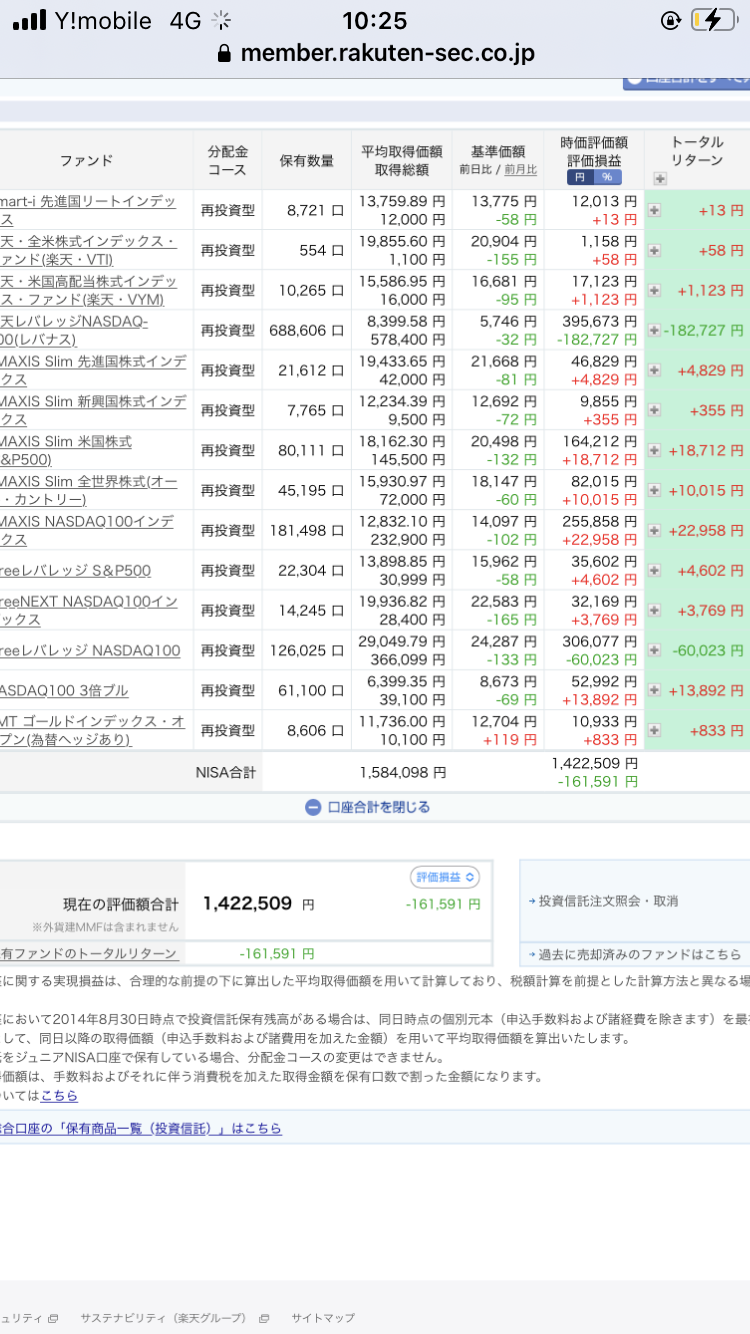
Task: Switch 評価損益 display to percent
Action: click(x=607, y=177)
